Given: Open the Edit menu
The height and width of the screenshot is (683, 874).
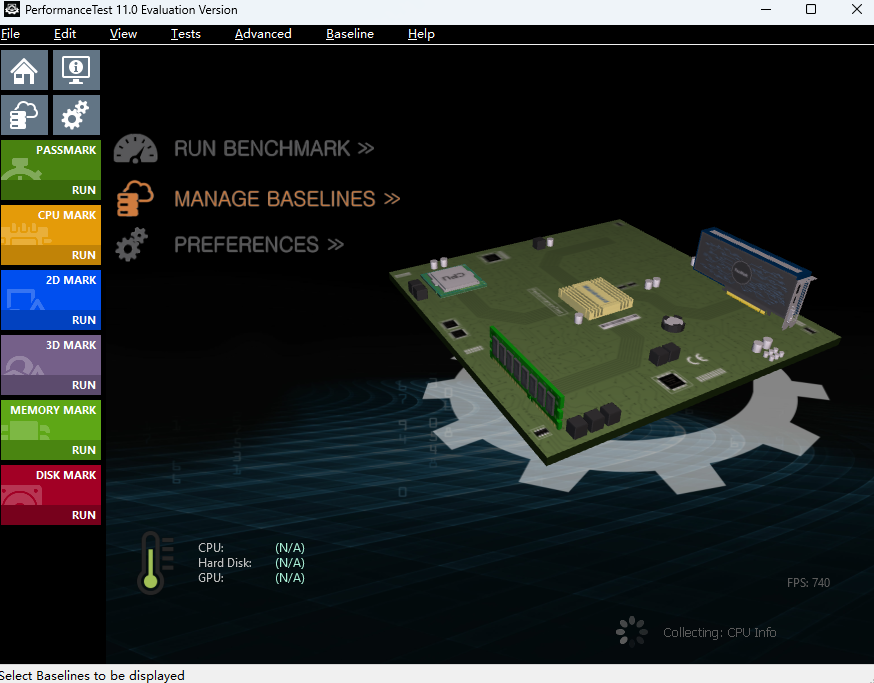Looking at the screenshot, I should pyautogui.click(x=65, y=34).
